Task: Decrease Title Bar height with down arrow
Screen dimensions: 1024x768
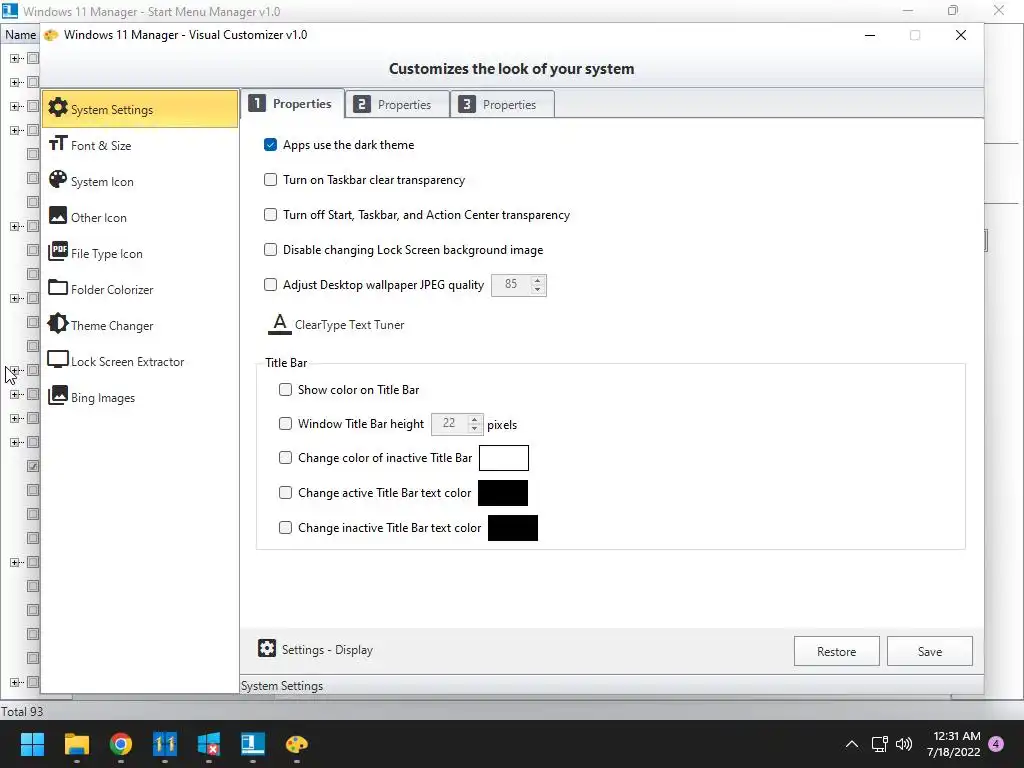Action: pyautogui.click(x=475, y=428)
